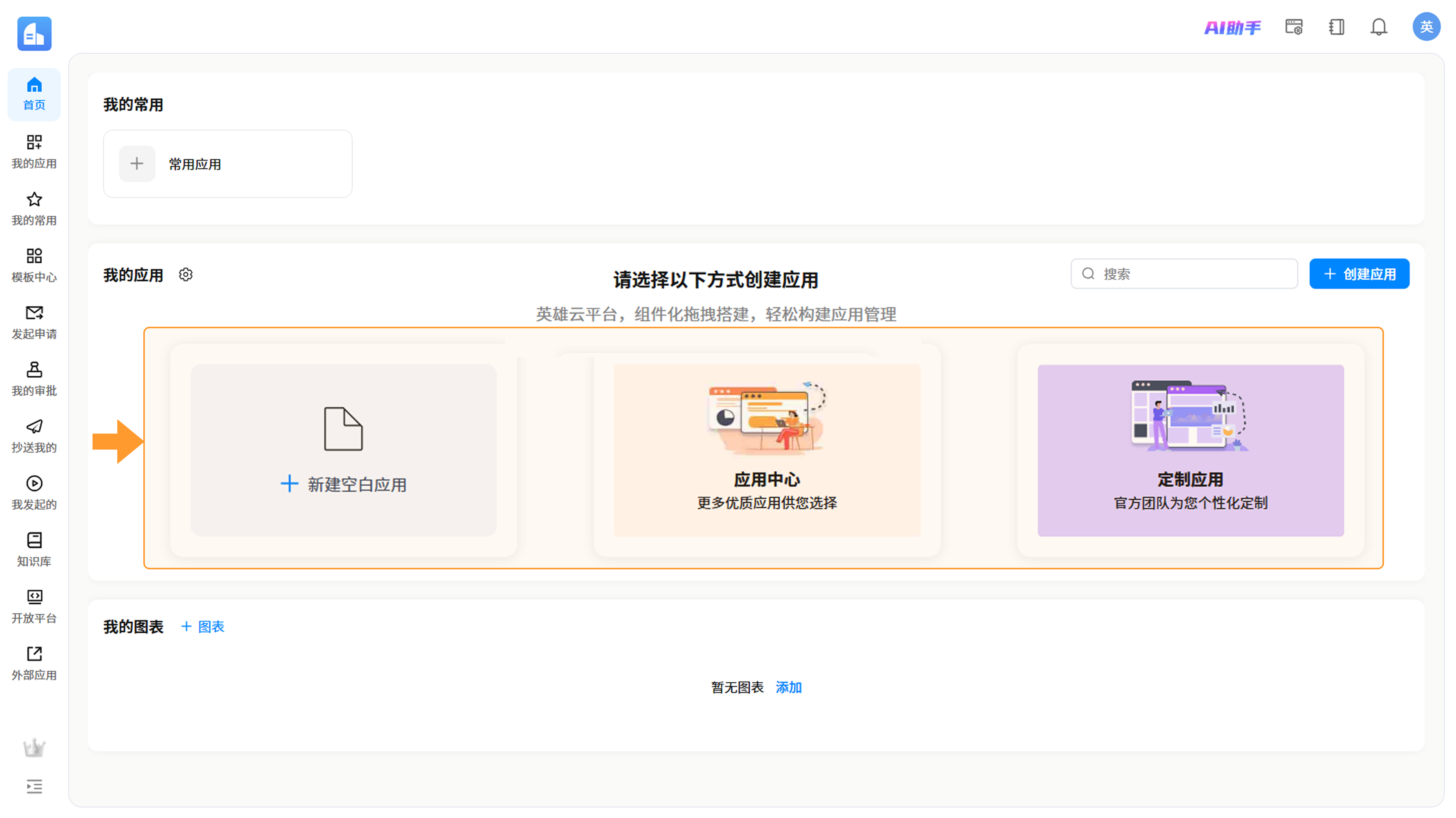Add a 常用应用 with plus icon
The height and width of the screenshot is (818, 1456).
pos(137,164)
